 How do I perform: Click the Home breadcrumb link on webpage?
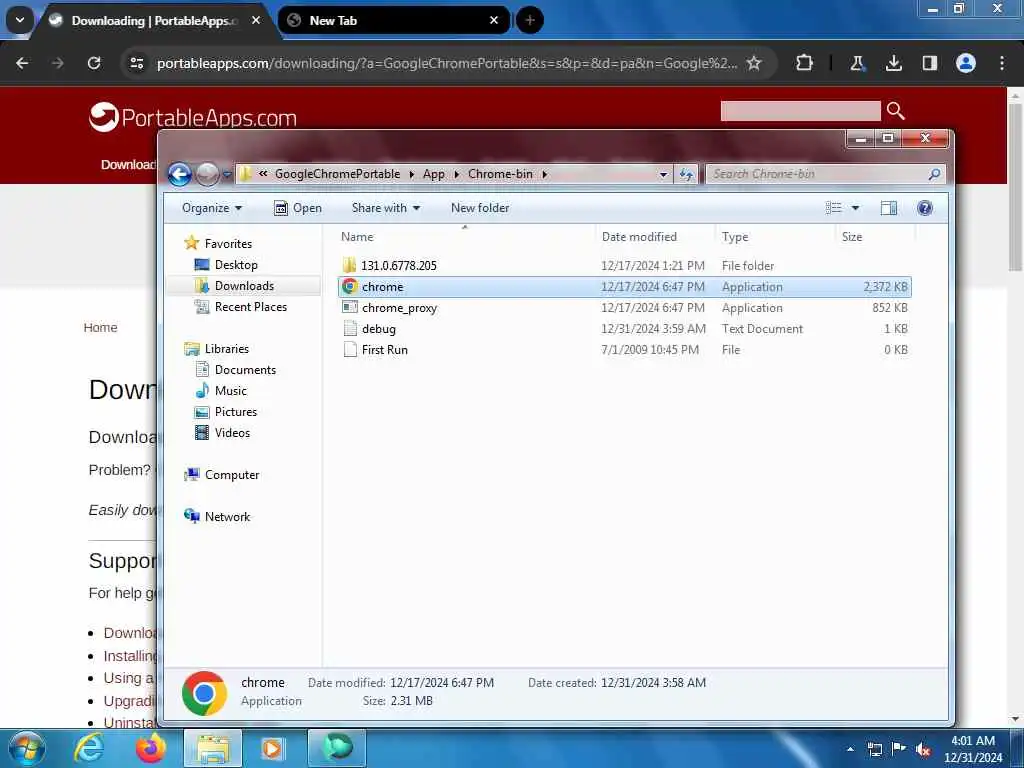point(100,328)
